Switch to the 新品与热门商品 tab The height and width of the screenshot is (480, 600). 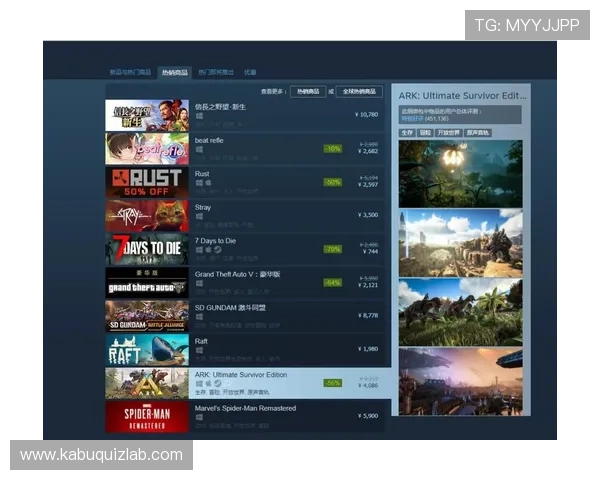(x=130, y=73)
